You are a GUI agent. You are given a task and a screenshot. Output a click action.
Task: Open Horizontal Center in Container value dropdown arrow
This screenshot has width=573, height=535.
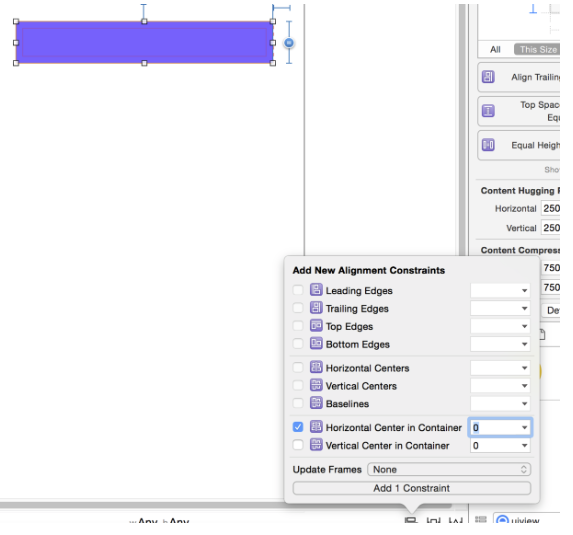click(x=524, y=428)
